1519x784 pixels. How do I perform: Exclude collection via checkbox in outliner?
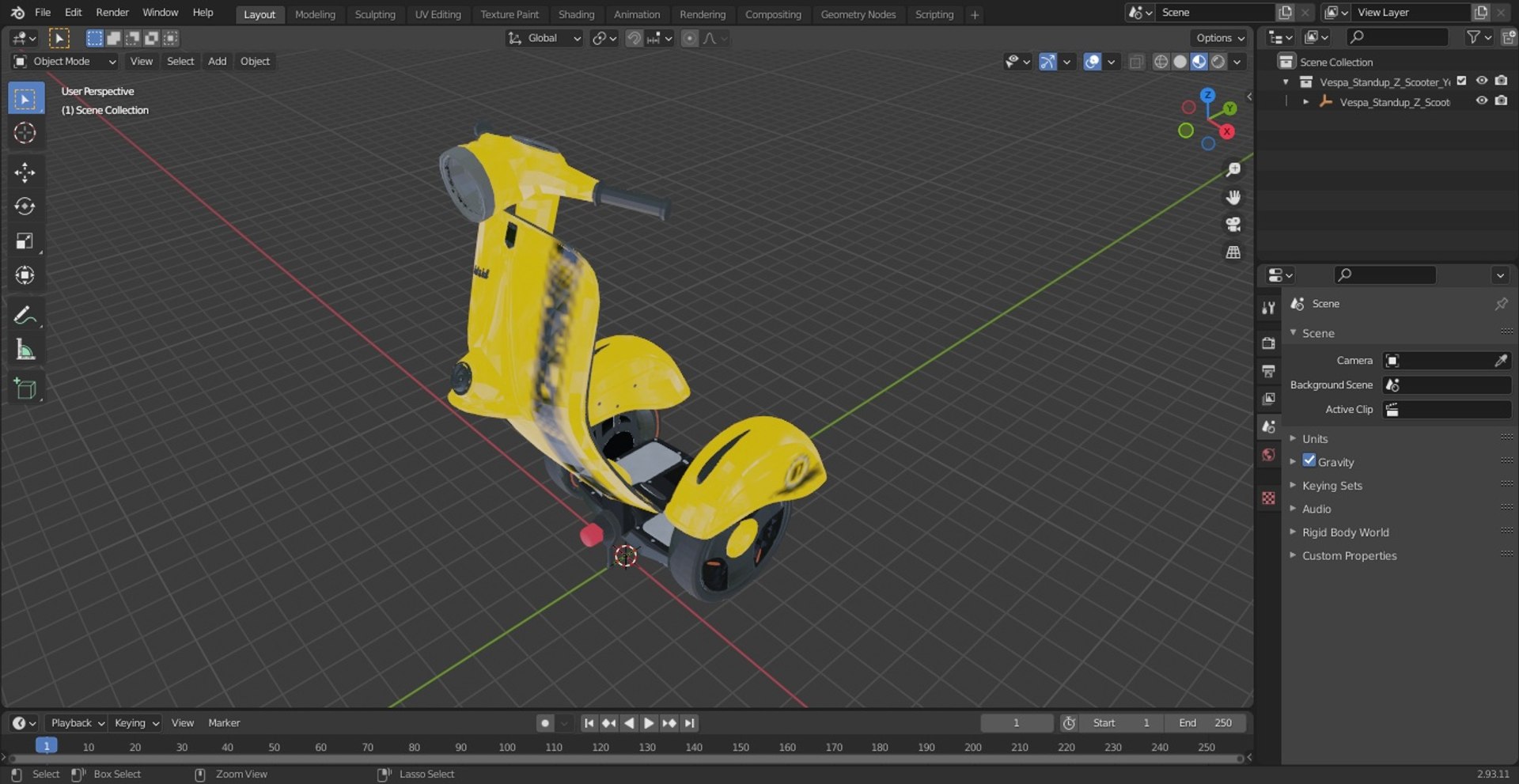coord(1462,81)
